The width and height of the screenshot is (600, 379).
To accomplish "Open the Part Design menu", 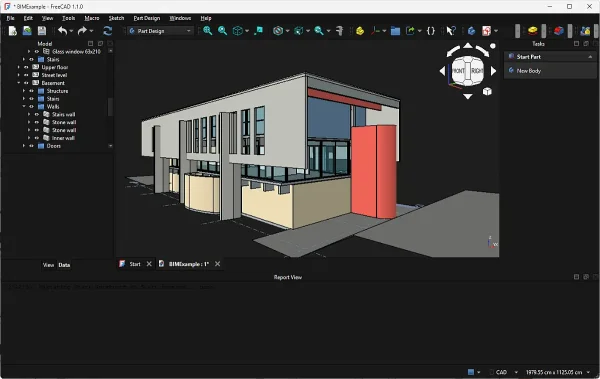I will click(x=147, y=18).
